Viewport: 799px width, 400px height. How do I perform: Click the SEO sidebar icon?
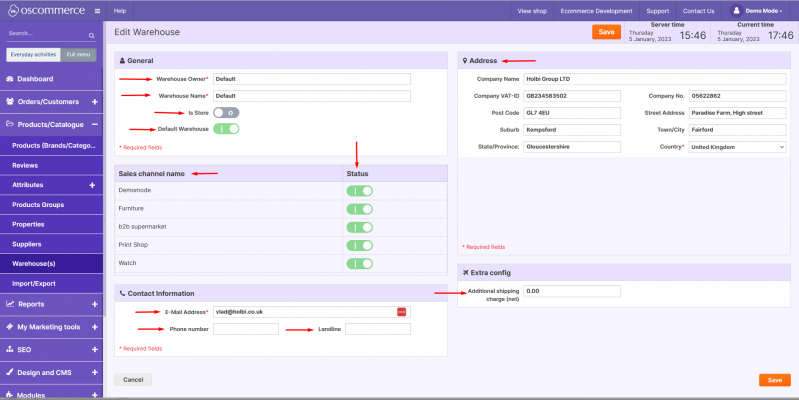10,350
